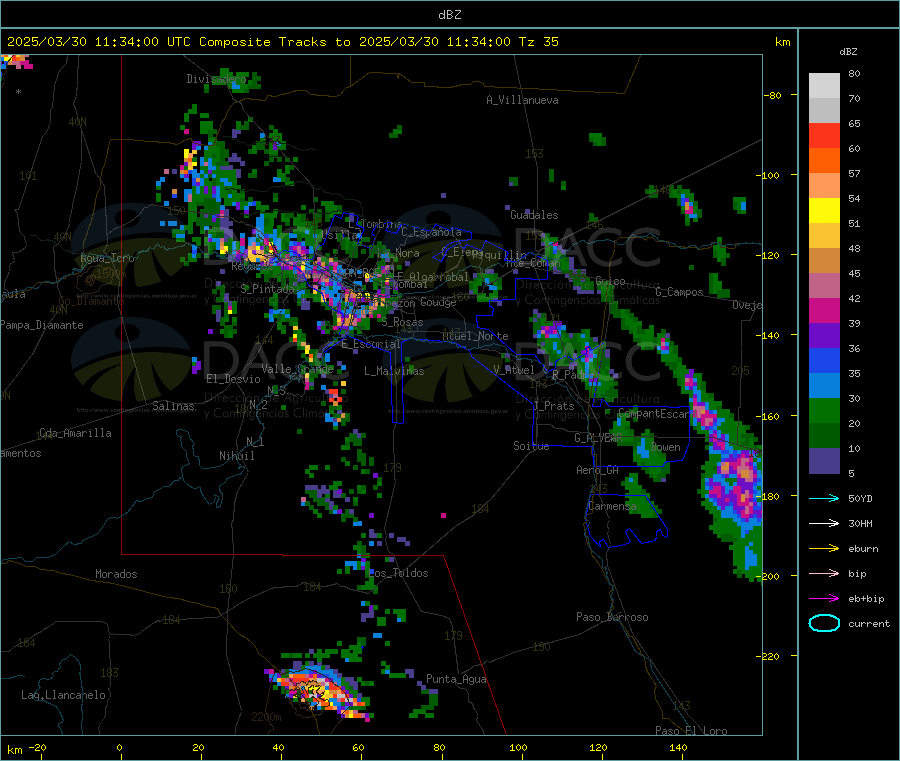Click the '0' tick on the horizontal km axis
Screen dimensions: 900x761
(x=119, y=747)
